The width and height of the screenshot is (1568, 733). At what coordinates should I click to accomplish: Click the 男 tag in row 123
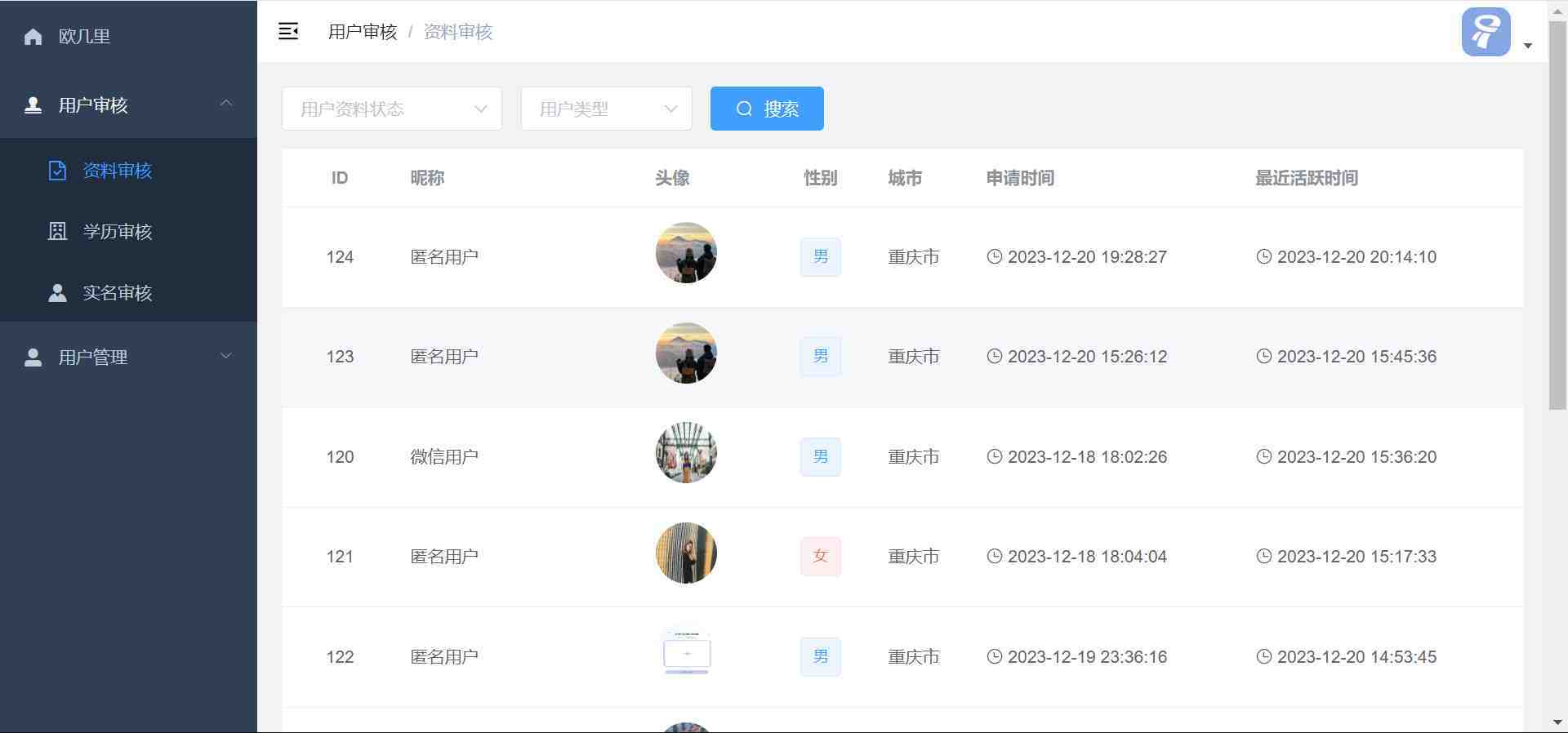click(x=821, y=356)
